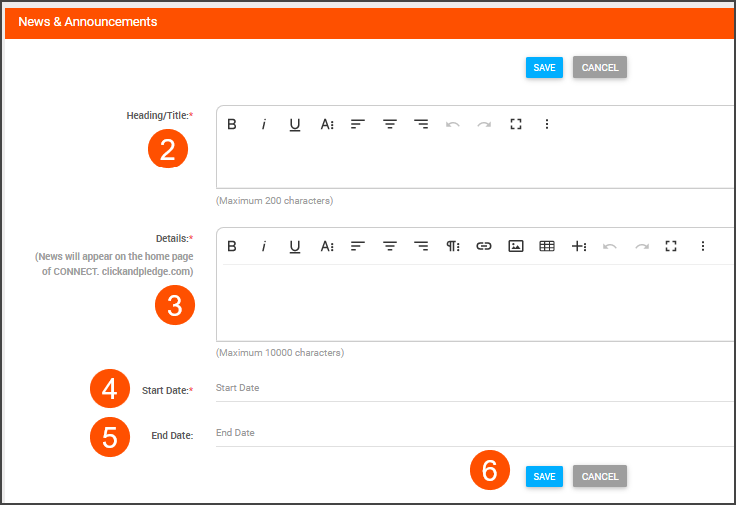Click the Start Date field
736x505 pixels.
click(475, 388)
